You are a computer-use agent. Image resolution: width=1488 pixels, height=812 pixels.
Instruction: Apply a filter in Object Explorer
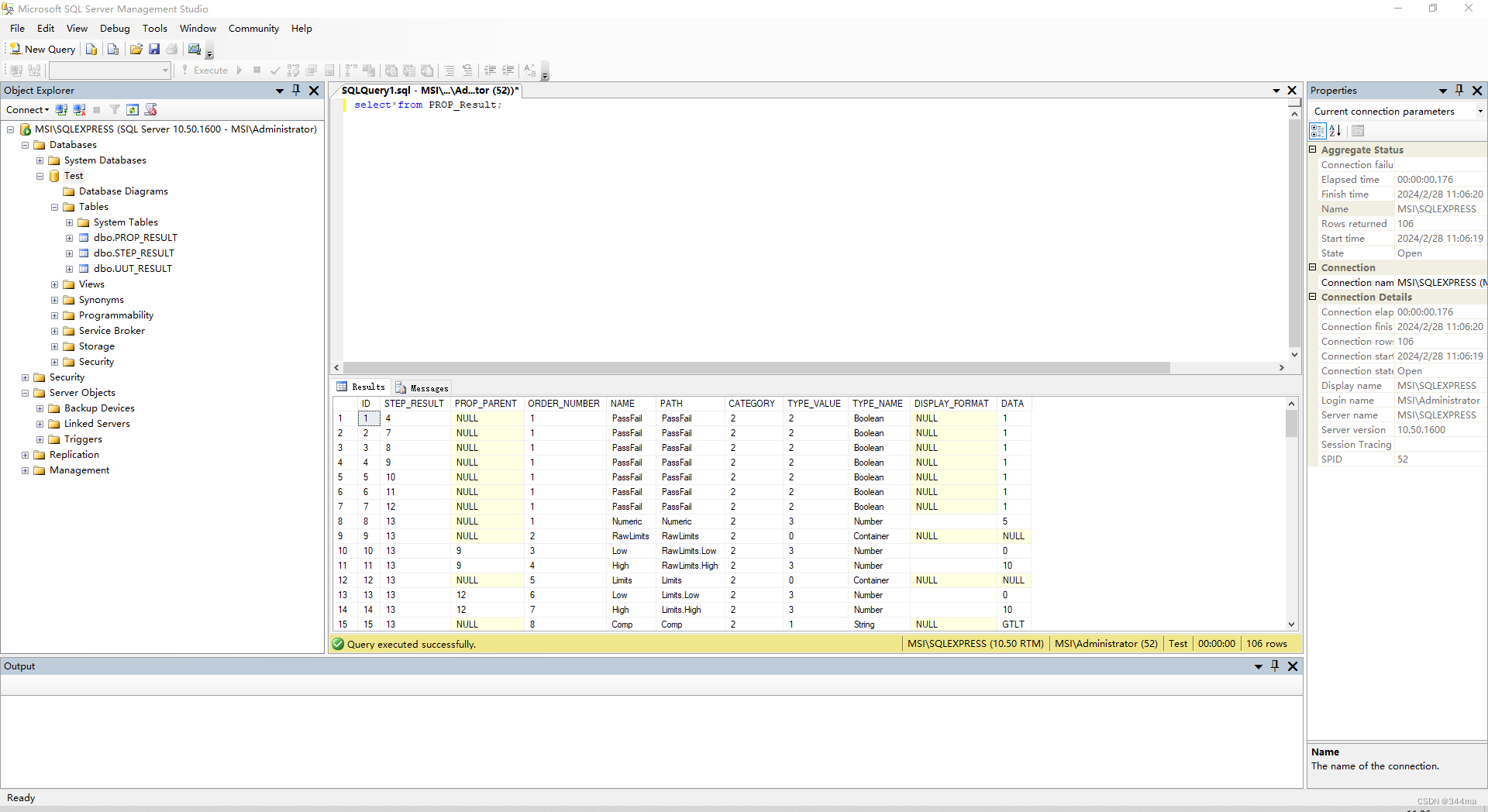point(114,109)
